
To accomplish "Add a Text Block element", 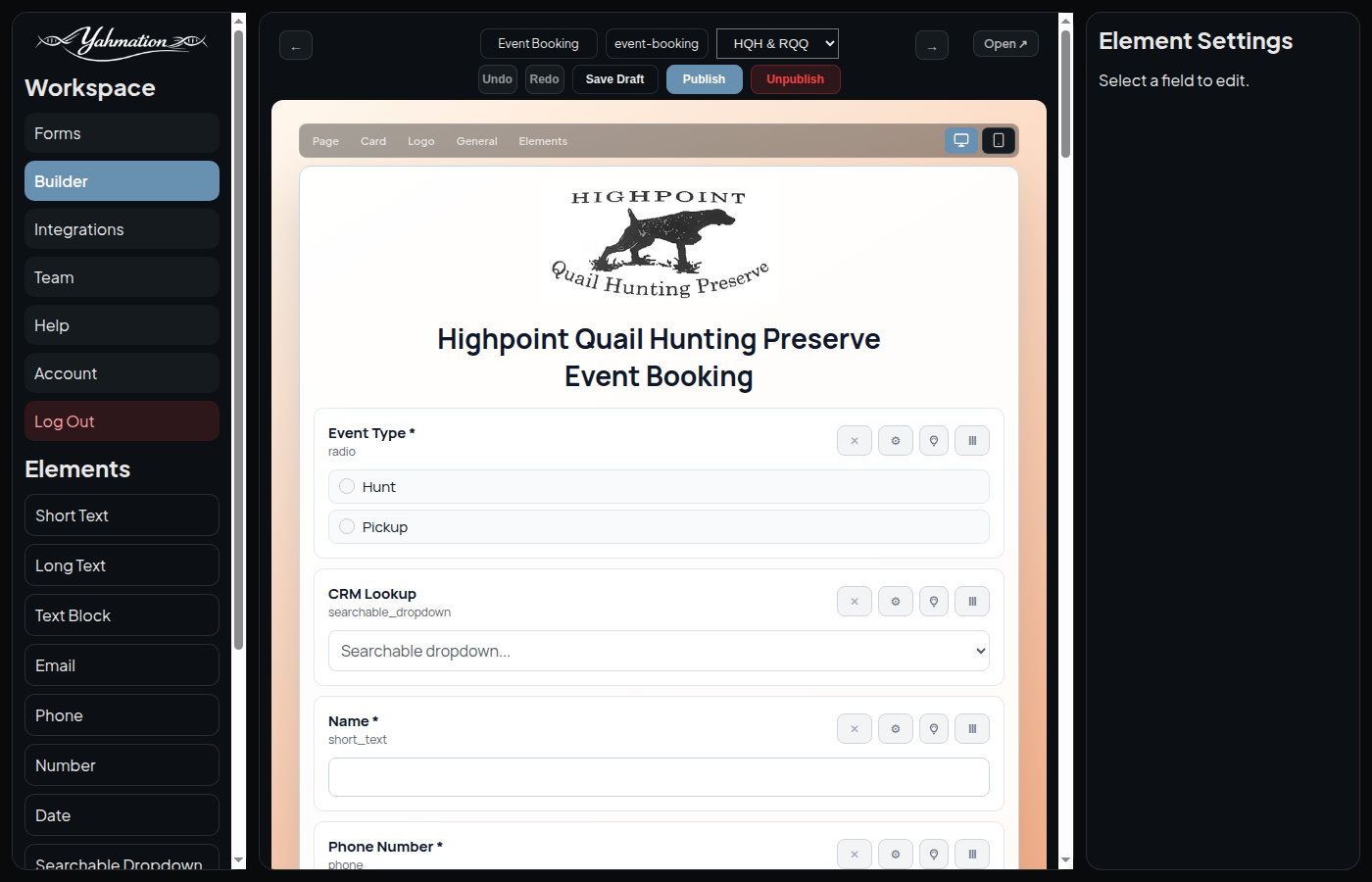I will pos(122,615).
